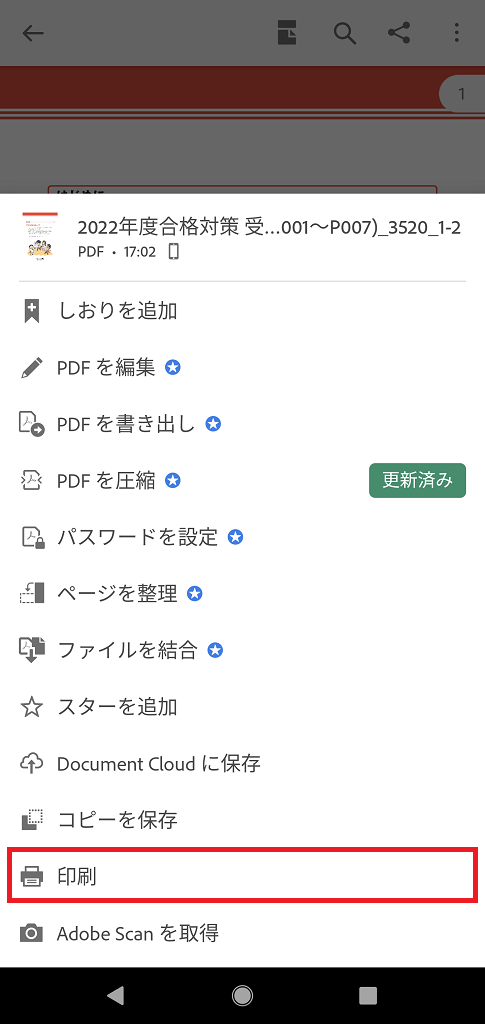Choose パスワードを設定 option
This screenshot has width=485, height=1024.
pos(242,537)
